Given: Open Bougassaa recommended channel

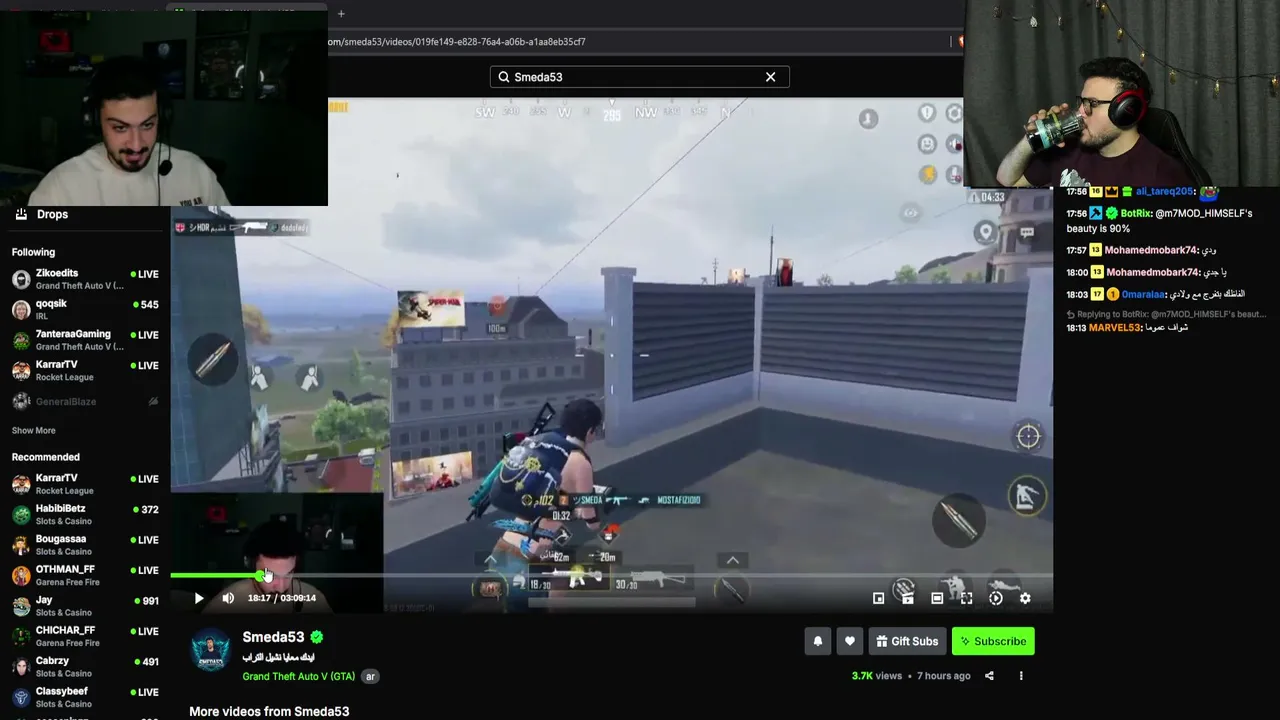Looking at the screenshot, I should point(85,545).
